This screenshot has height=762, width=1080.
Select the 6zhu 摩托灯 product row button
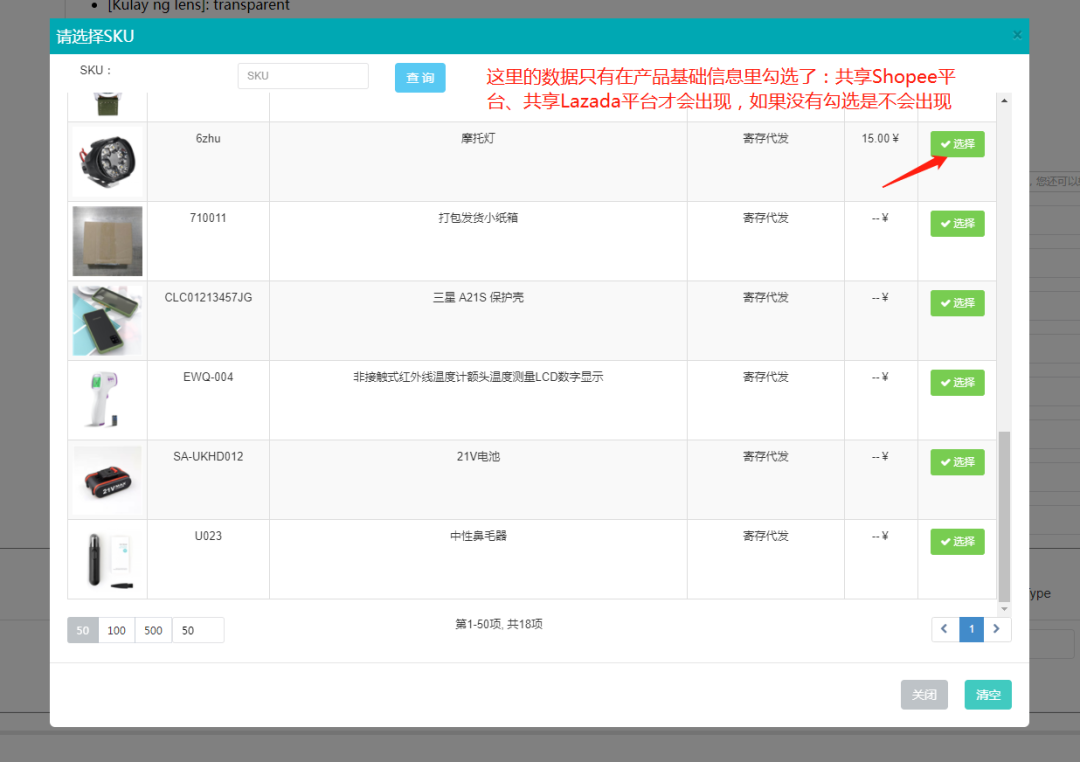[x=957, y=144]
